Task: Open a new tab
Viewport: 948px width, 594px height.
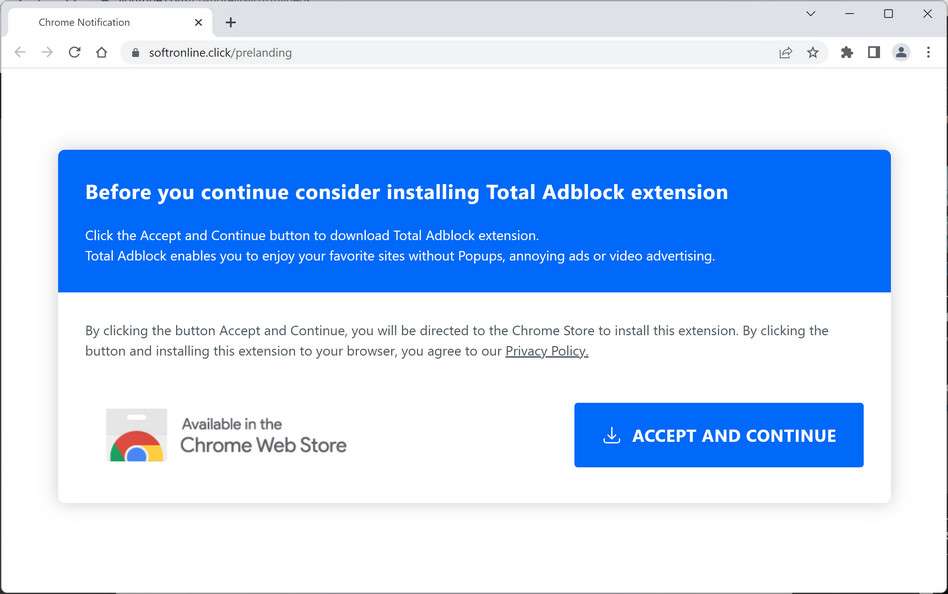Action: [x=231, y=22]
